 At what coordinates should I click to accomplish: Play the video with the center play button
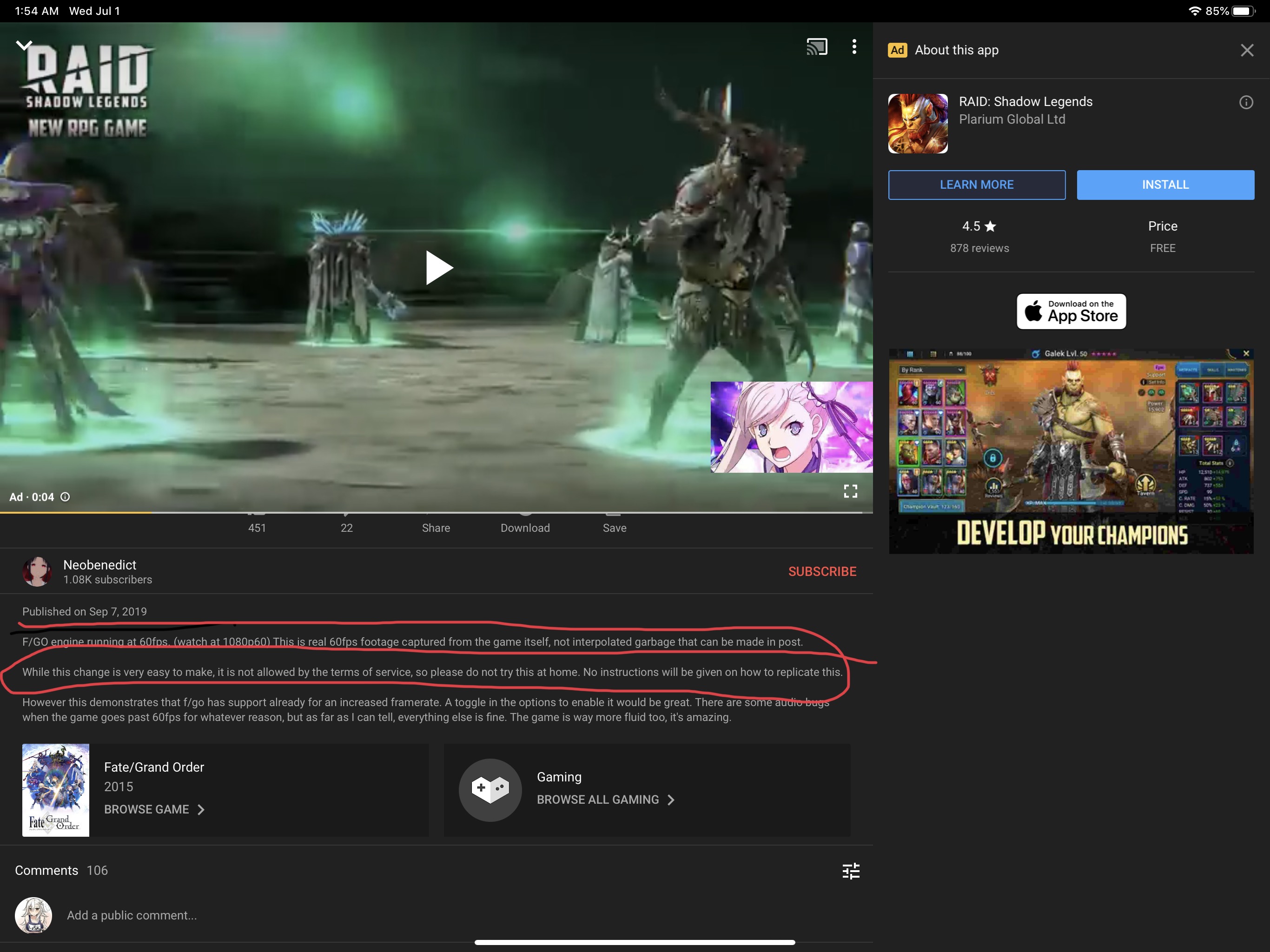point(439,268)
